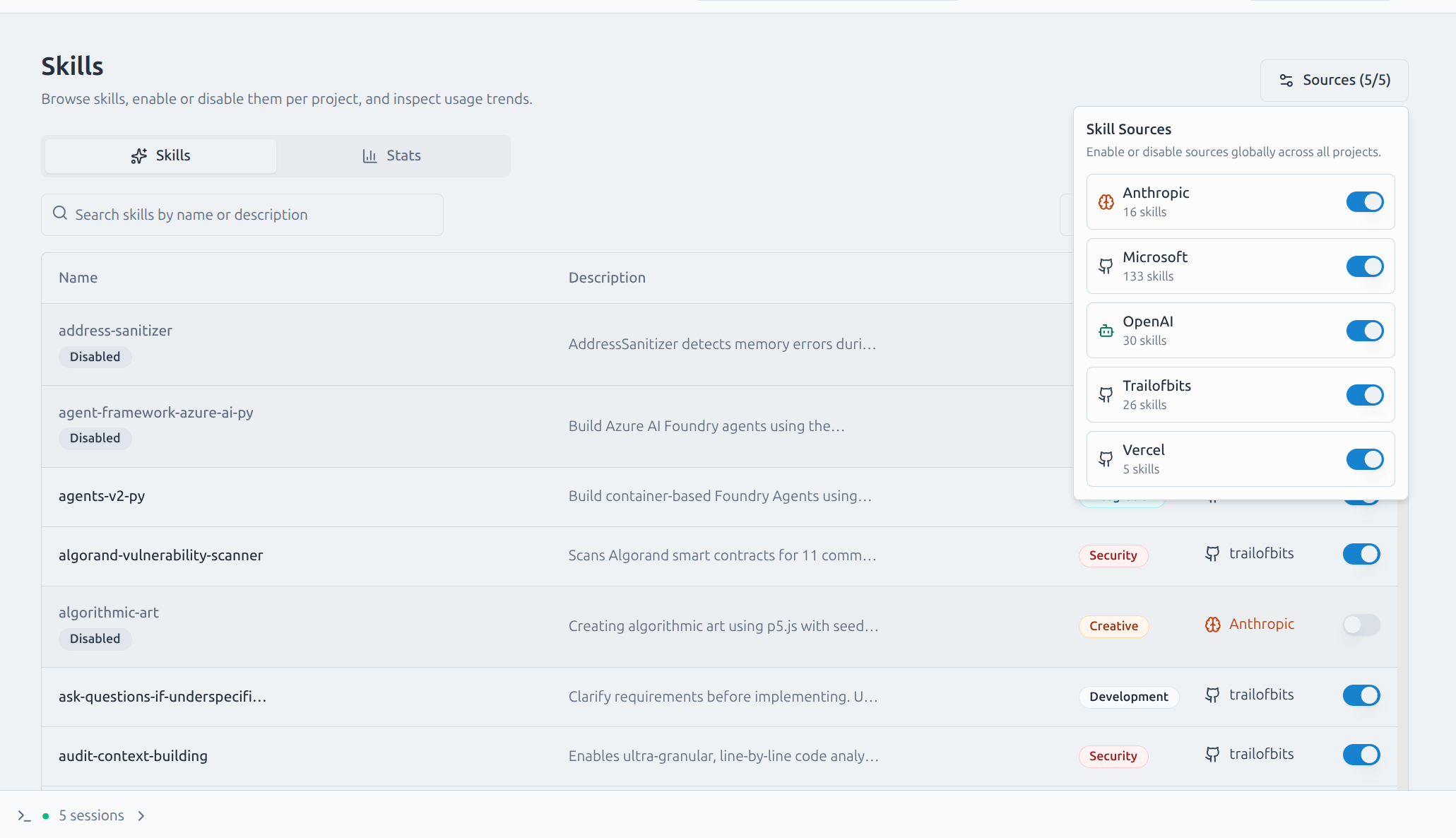Click the Creating algorithmic art description

coord(723,626)
